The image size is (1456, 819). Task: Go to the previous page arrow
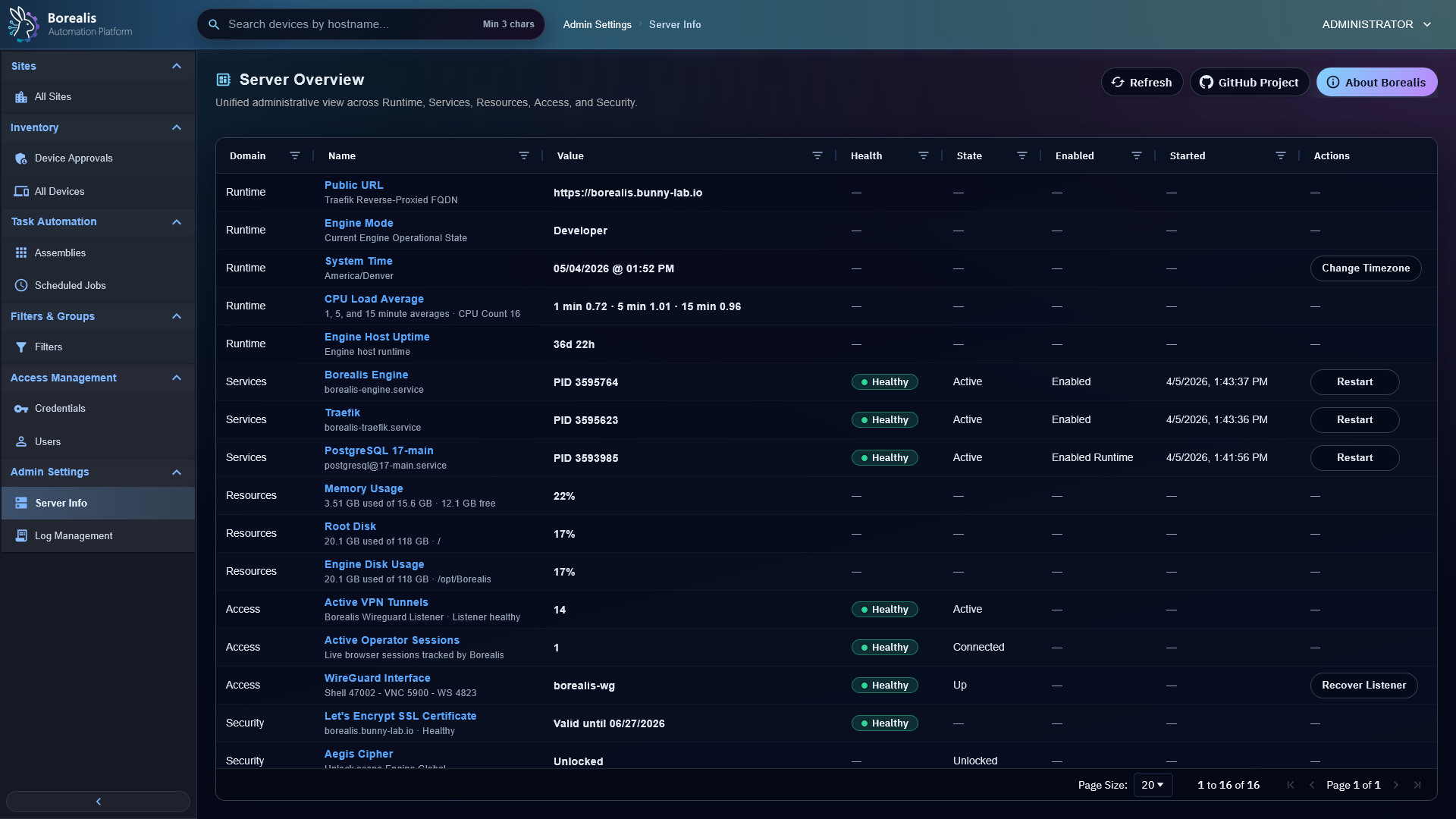point(1312,785)
